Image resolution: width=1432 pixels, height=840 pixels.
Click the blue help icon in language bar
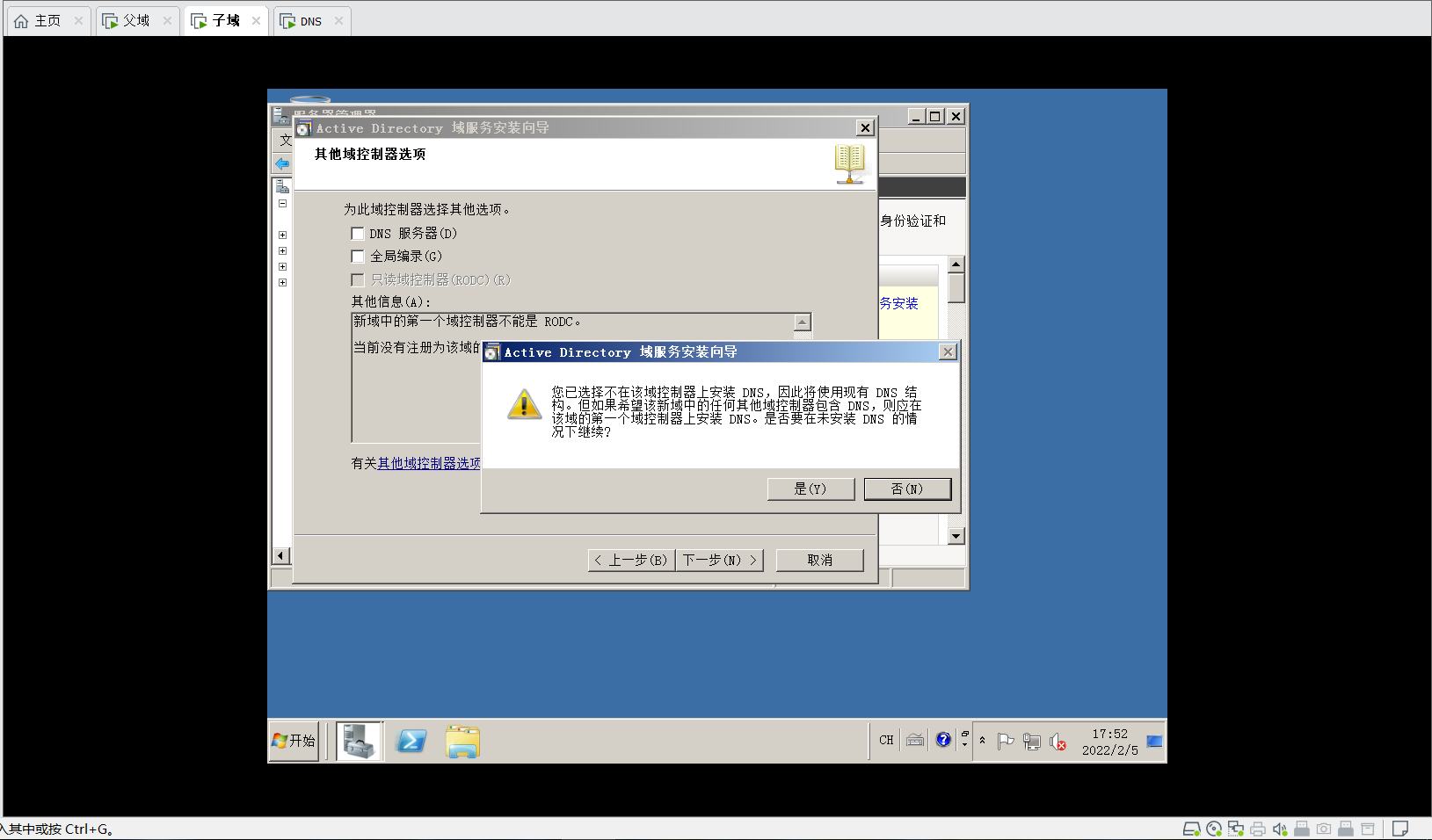(943, 740)
